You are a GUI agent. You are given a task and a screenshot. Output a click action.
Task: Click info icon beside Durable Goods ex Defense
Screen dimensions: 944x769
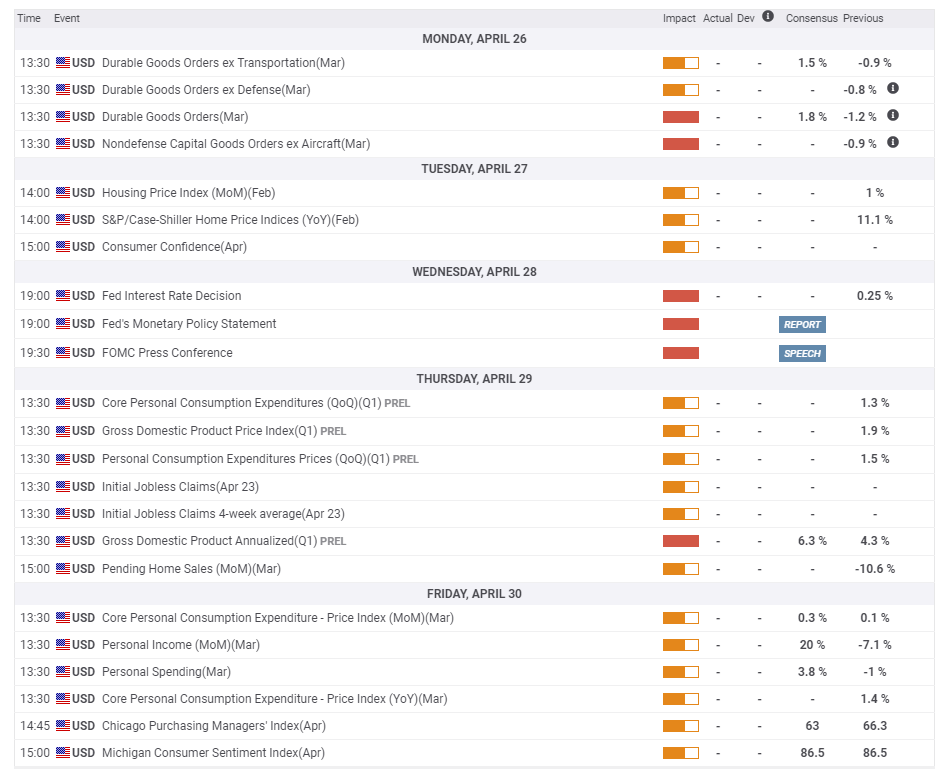click(x=893, y=89)
